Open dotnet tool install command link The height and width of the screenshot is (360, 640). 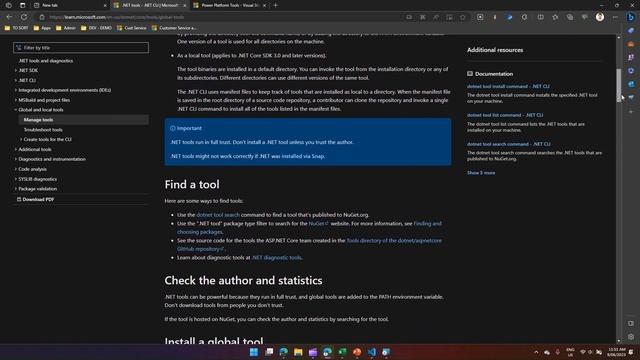point(508,86)
